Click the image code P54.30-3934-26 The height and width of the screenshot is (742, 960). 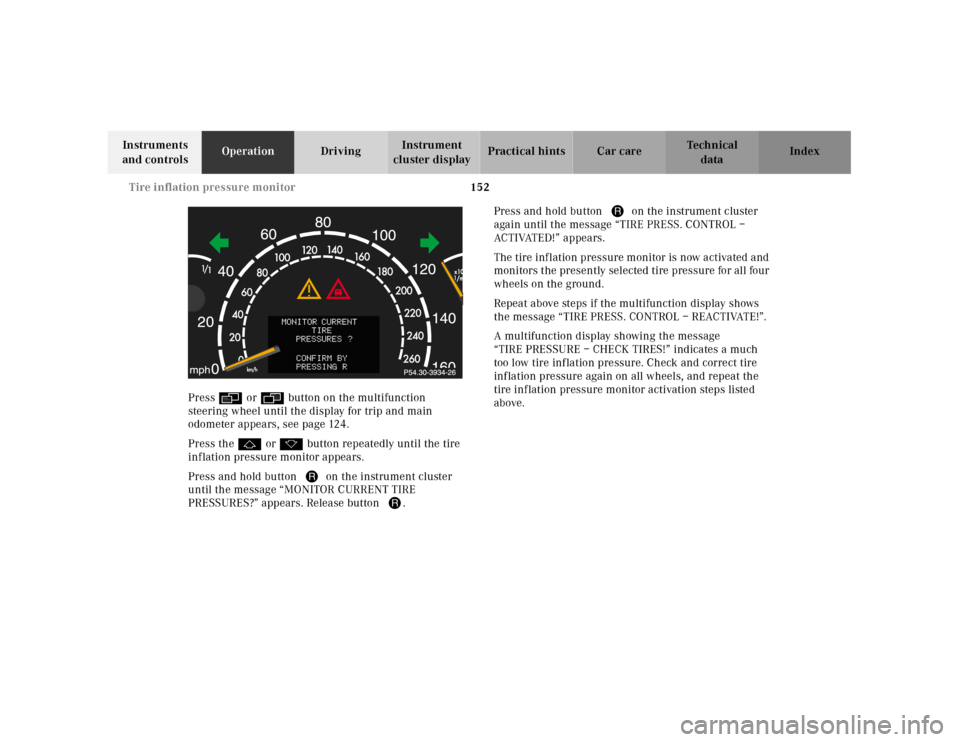[429, 372]
